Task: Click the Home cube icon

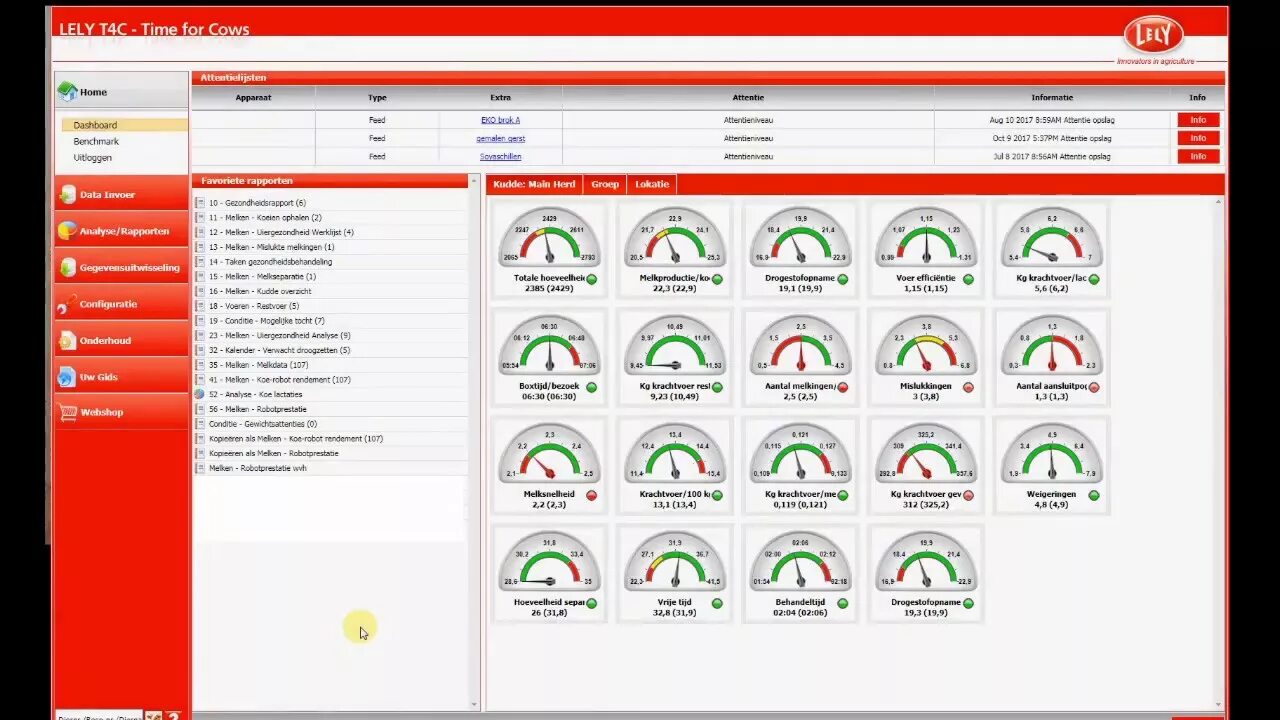Action: (x=67, y=91)
